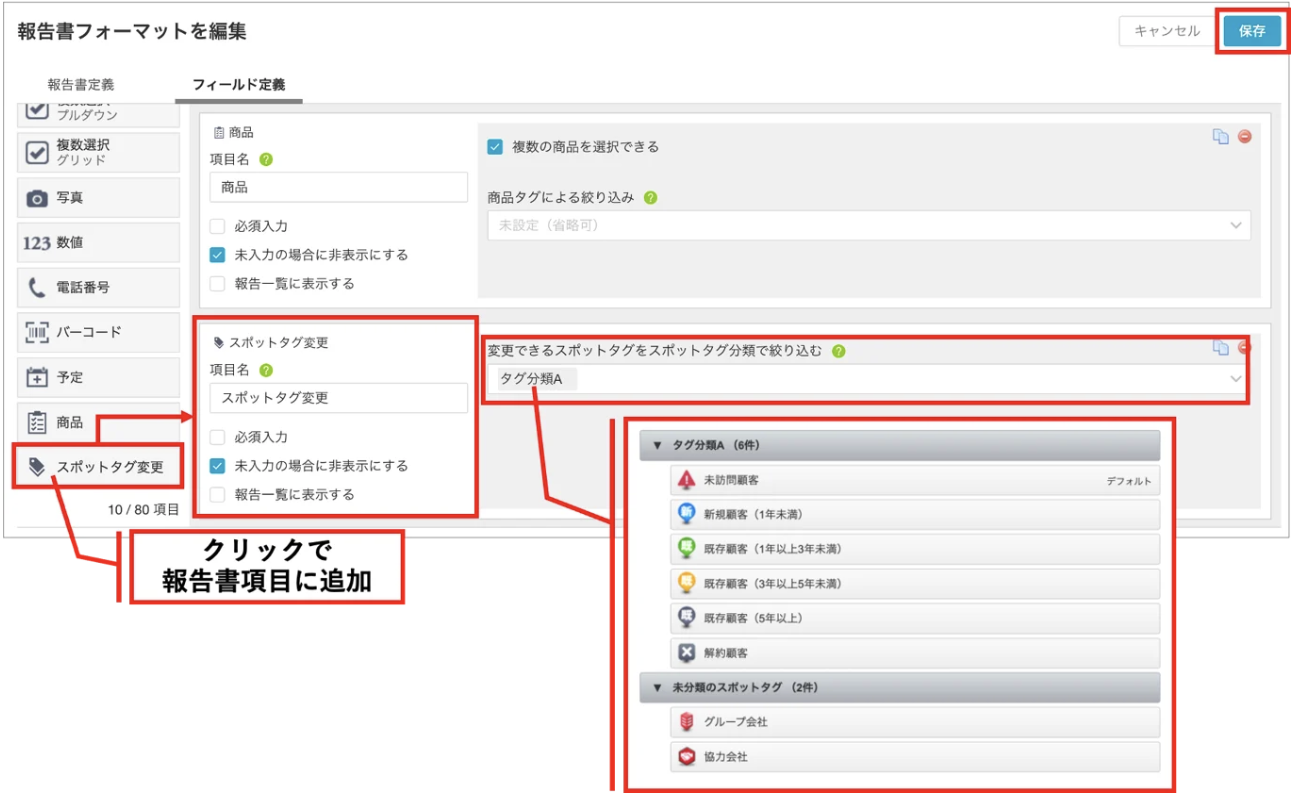Screen dimensions: 1294x802
Task: Add the 予定 calendar field
Action: pos(99,377)
